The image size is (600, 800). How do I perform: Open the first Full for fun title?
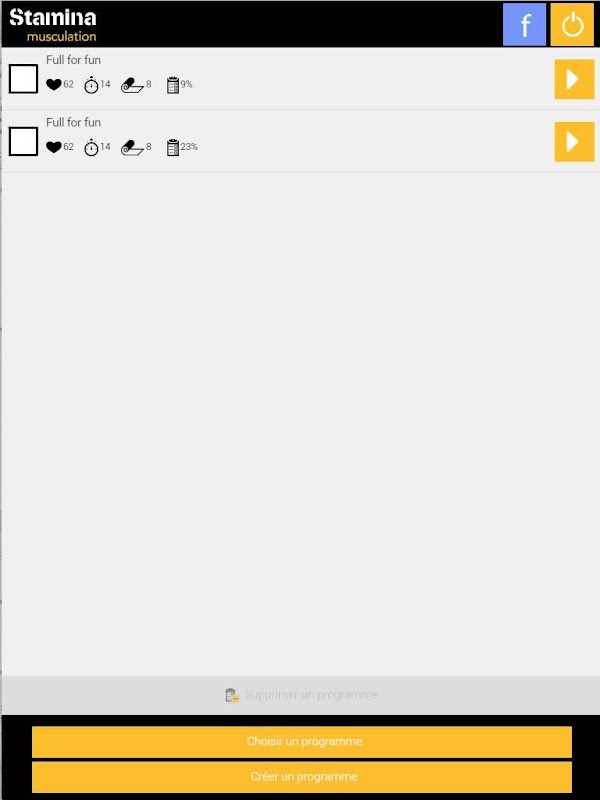point(73,60)
